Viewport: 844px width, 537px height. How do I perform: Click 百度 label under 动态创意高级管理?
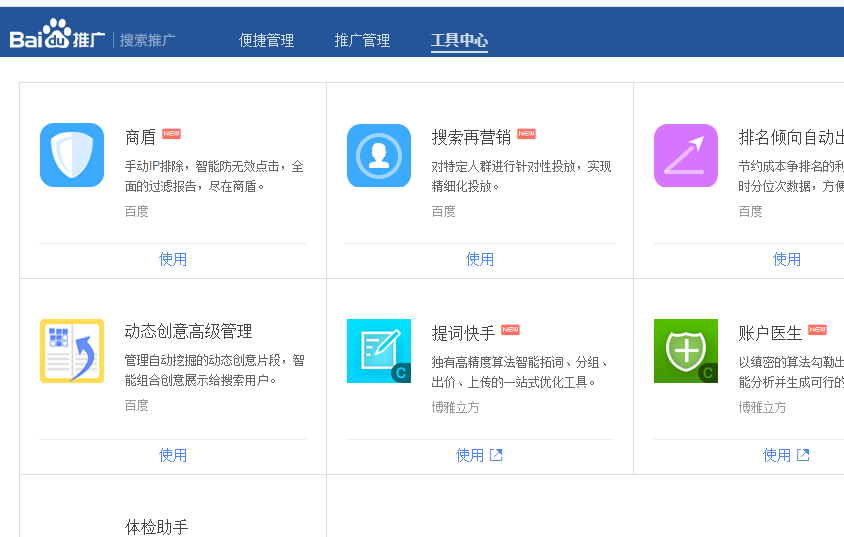point(136,405)
